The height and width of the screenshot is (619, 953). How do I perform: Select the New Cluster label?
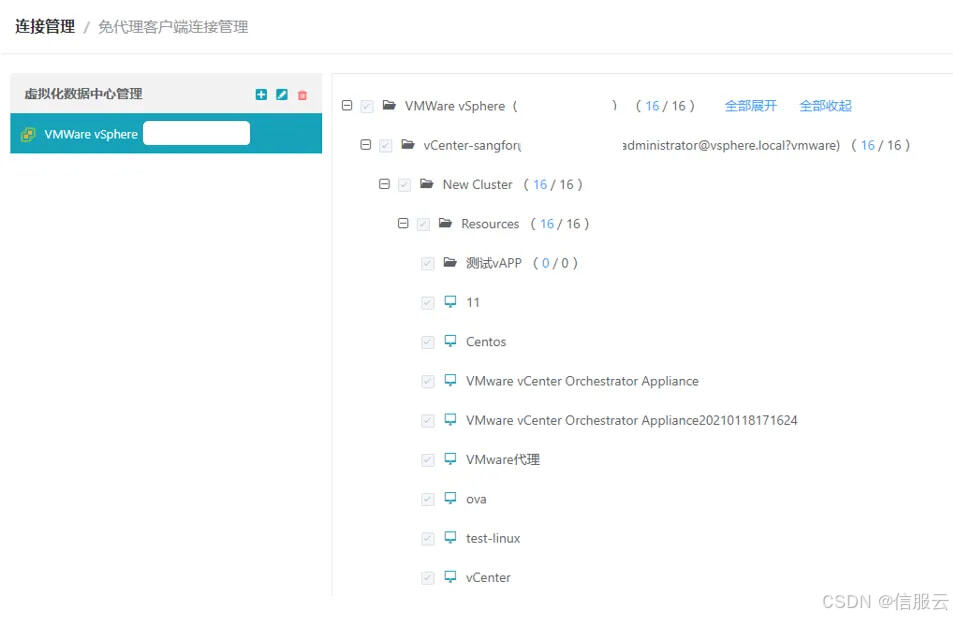pyautogui.click(x=477, y=184)
